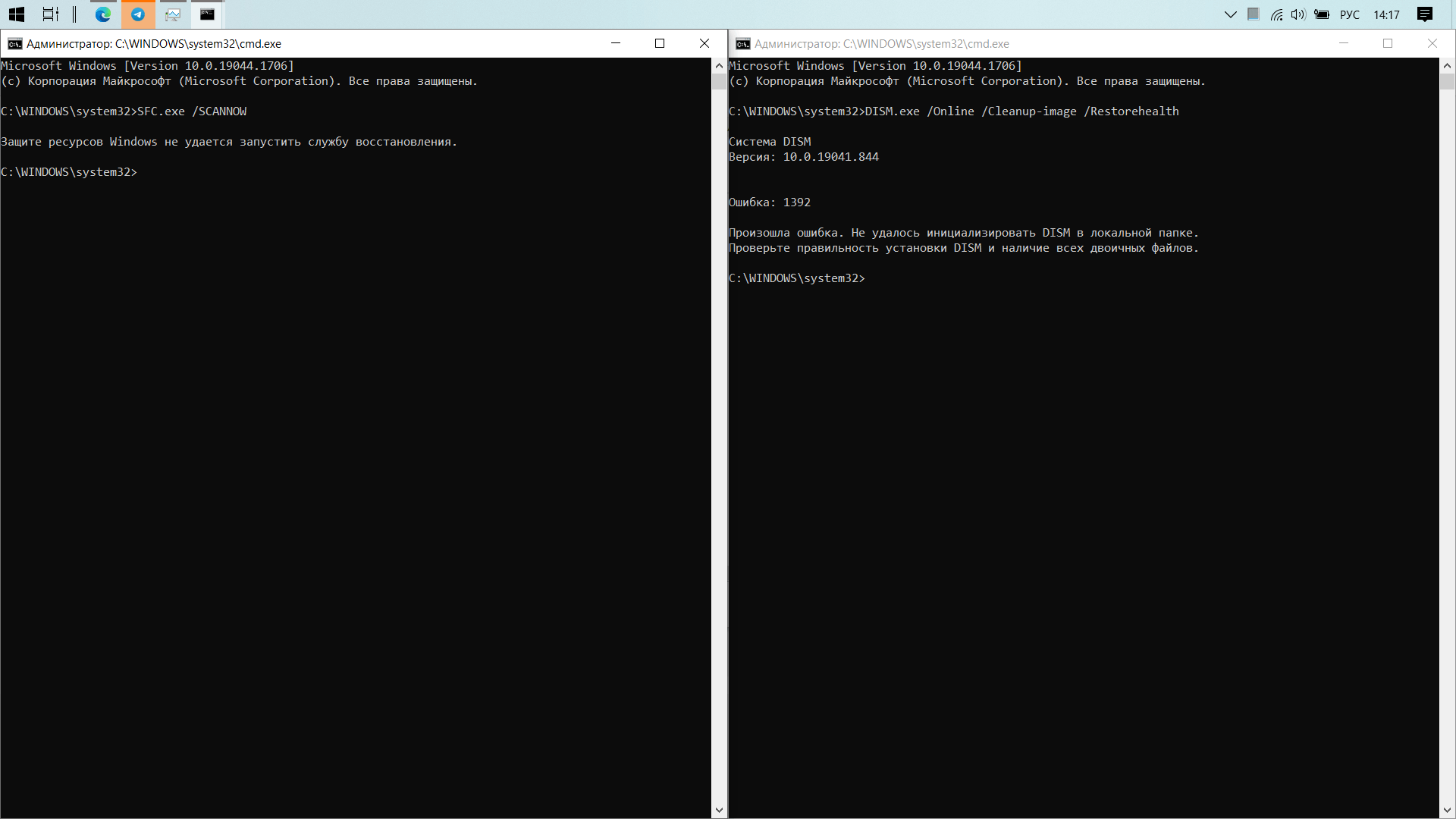Click the volume speaker tray icon
1456x819 pixels.
(1298, 14)
